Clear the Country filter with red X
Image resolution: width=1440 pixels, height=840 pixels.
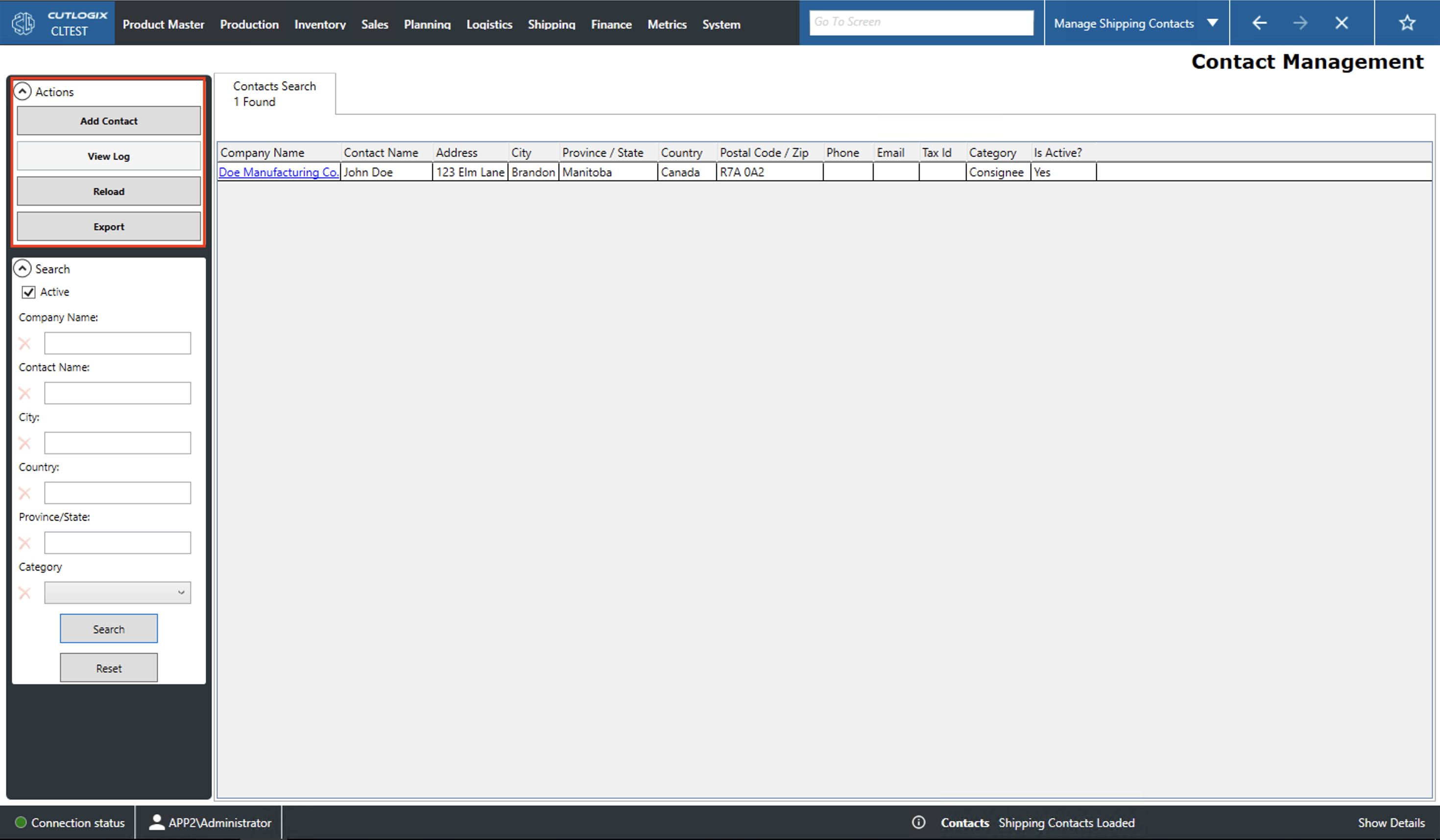(x=24, y=493)
